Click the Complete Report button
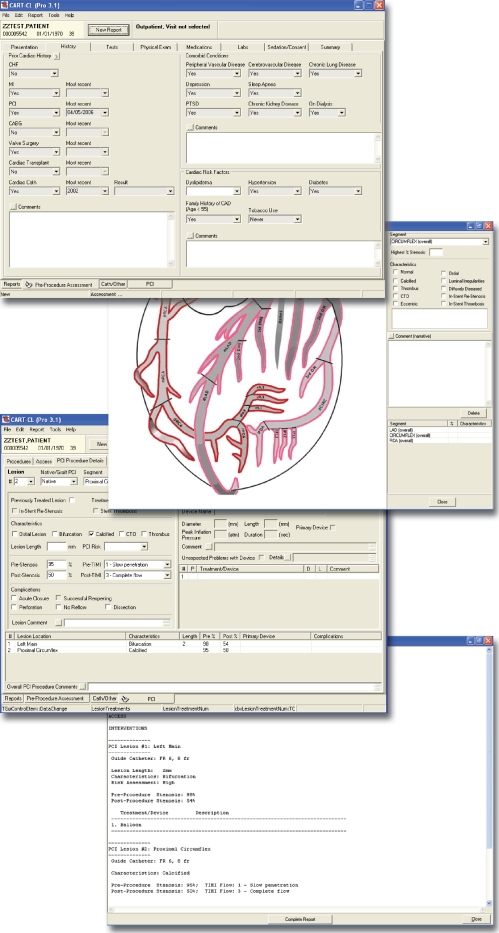Viewport: 499px width, 933px height. pos(300,919)
